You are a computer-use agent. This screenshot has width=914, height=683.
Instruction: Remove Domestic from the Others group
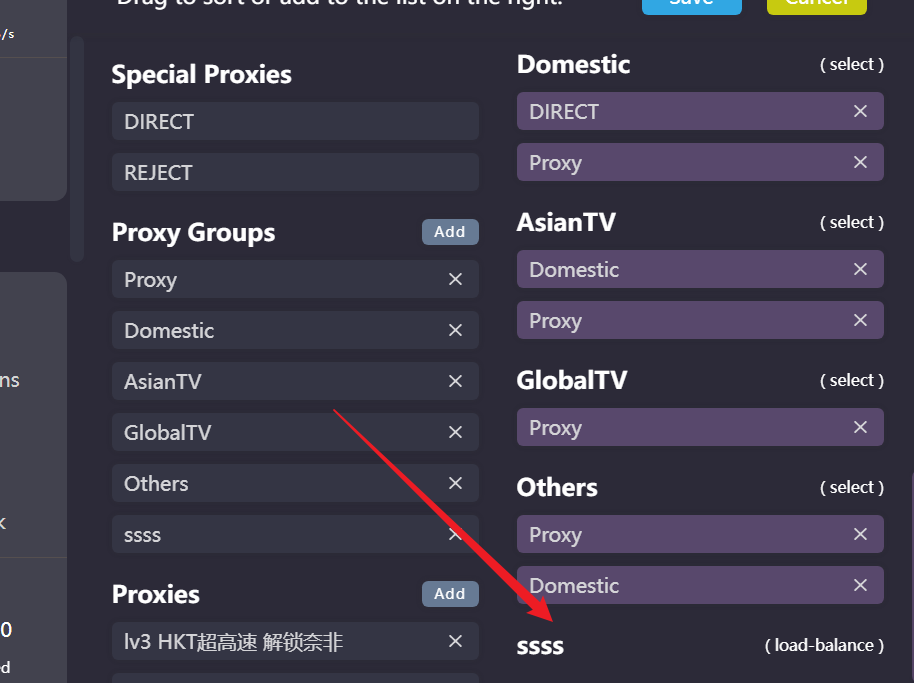860,585
